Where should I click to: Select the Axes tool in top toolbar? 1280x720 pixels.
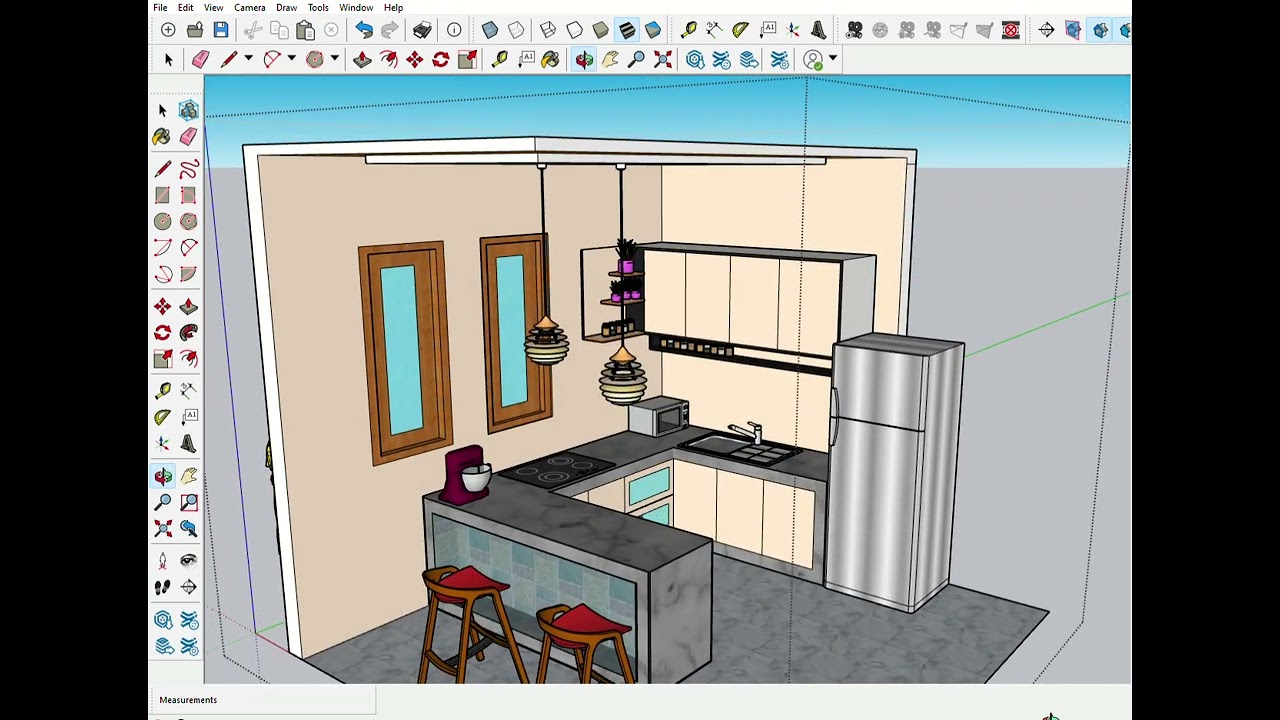pos(793,30)
